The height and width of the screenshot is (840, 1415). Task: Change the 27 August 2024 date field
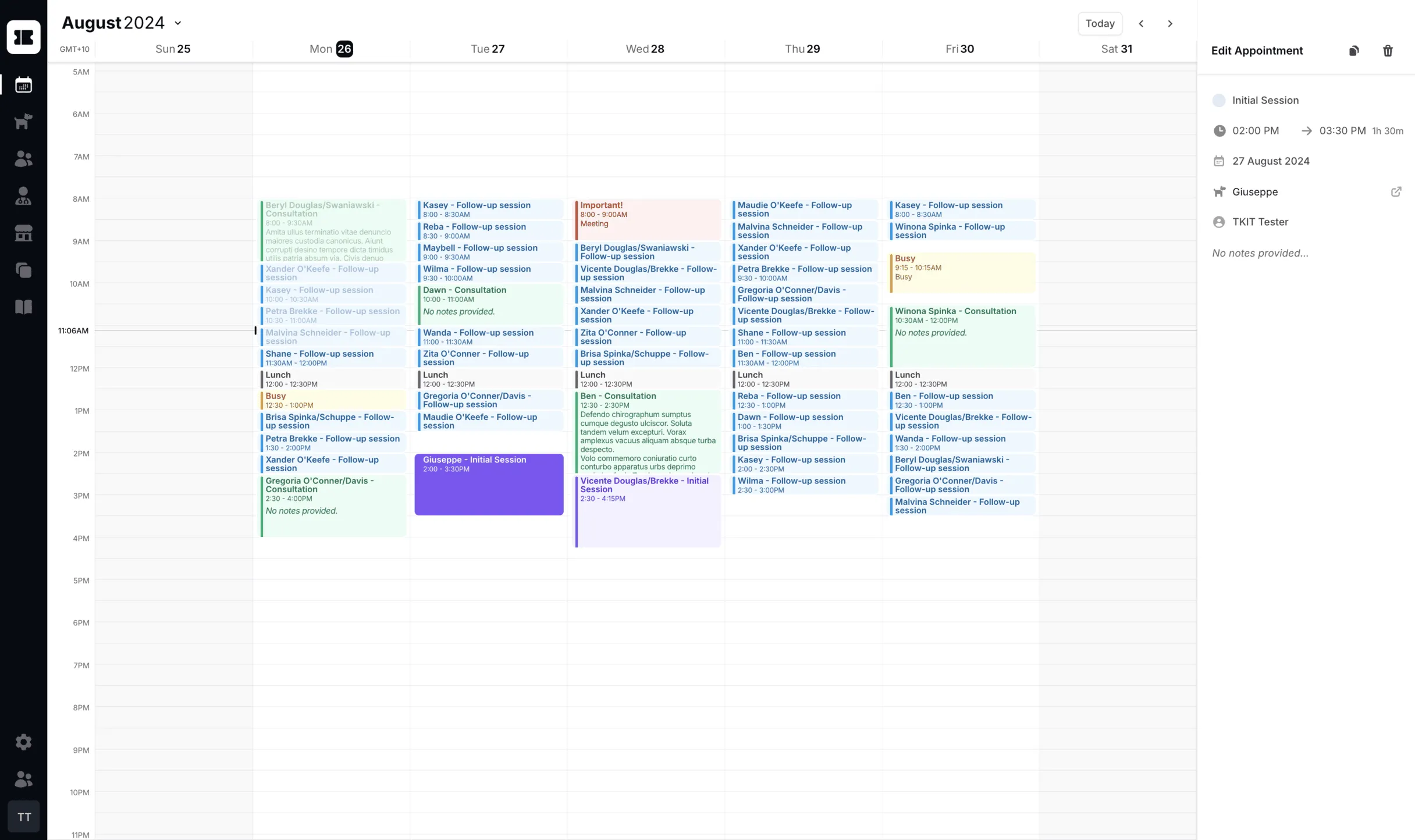(1271, 161)
